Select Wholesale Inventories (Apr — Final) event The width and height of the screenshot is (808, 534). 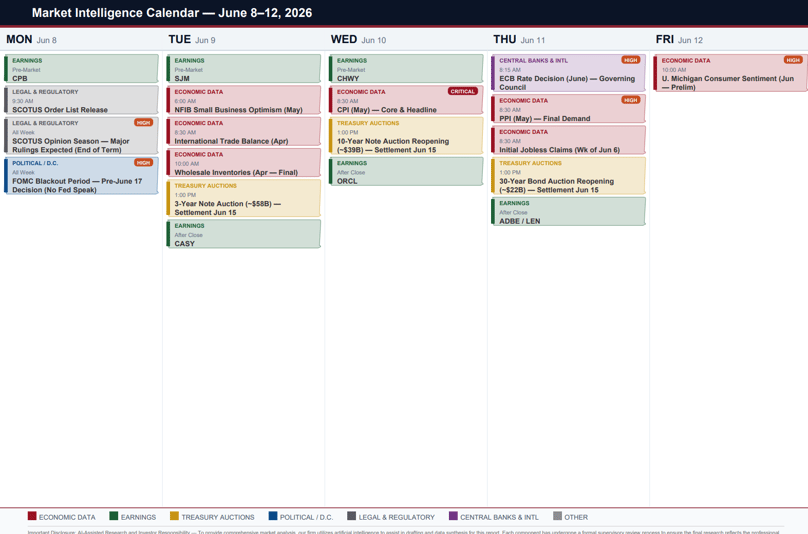click(x=244, y=163)
